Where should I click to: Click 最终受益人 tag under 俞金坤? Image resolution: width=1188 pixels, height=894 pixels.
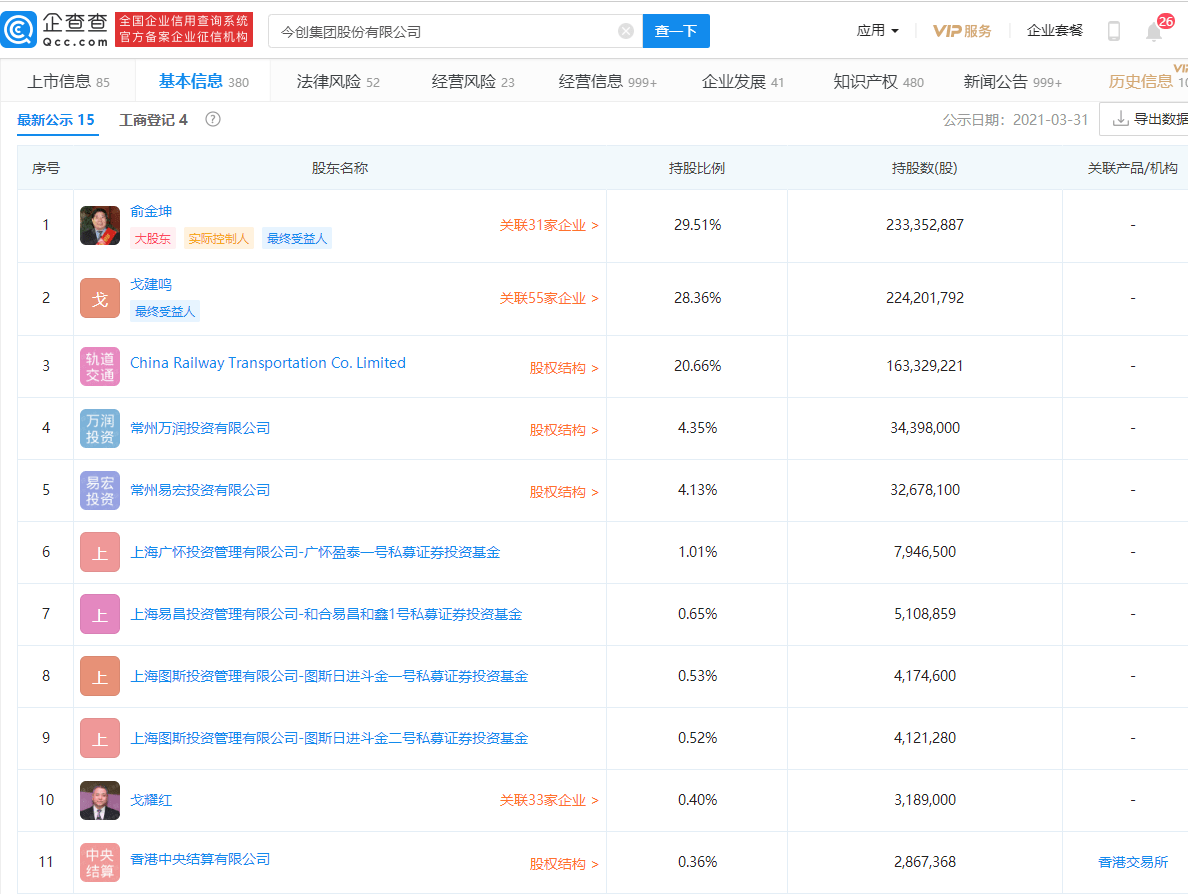(x=297, y=238)
